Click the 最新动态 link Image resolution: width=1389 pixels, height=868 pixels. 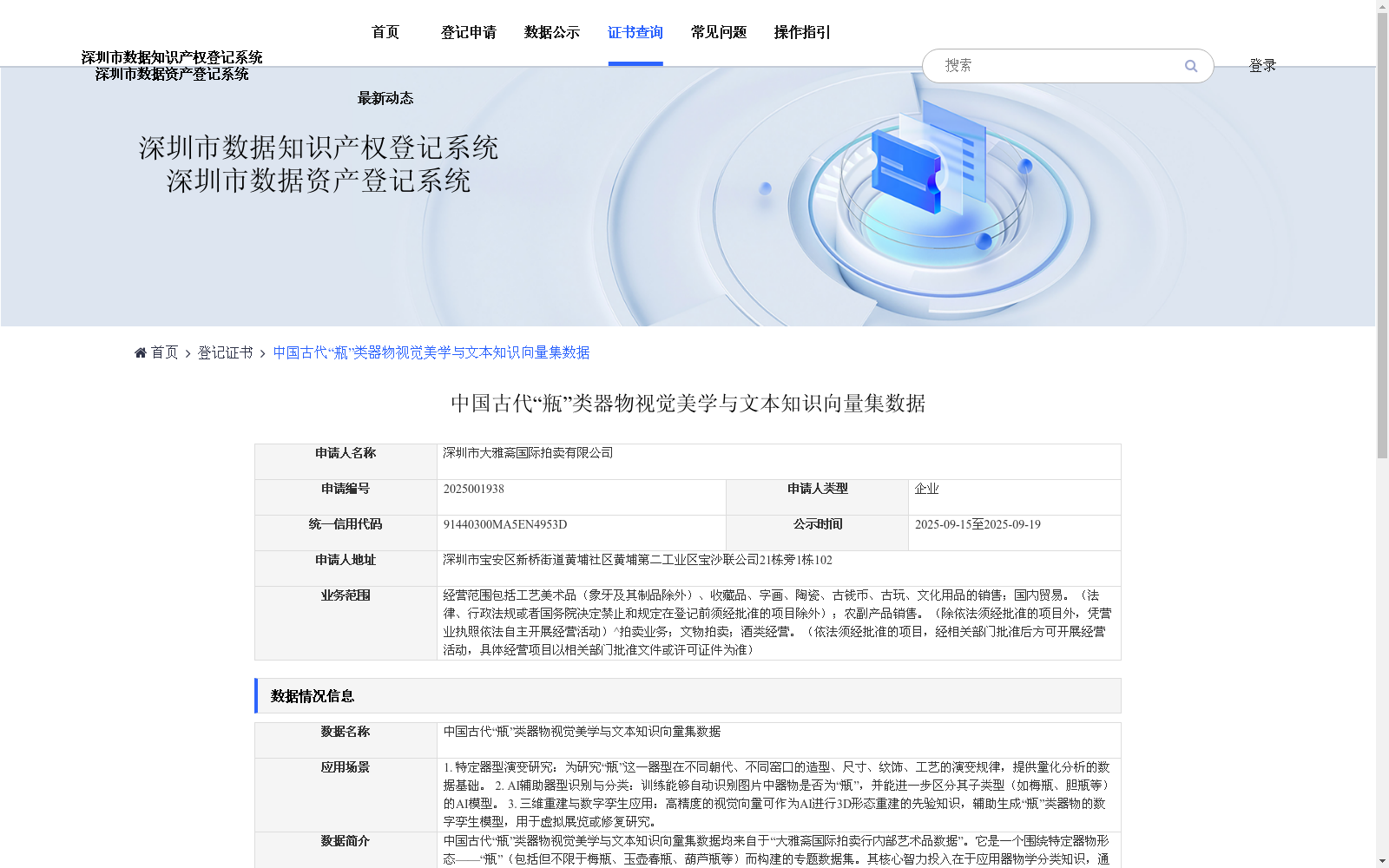385,98
